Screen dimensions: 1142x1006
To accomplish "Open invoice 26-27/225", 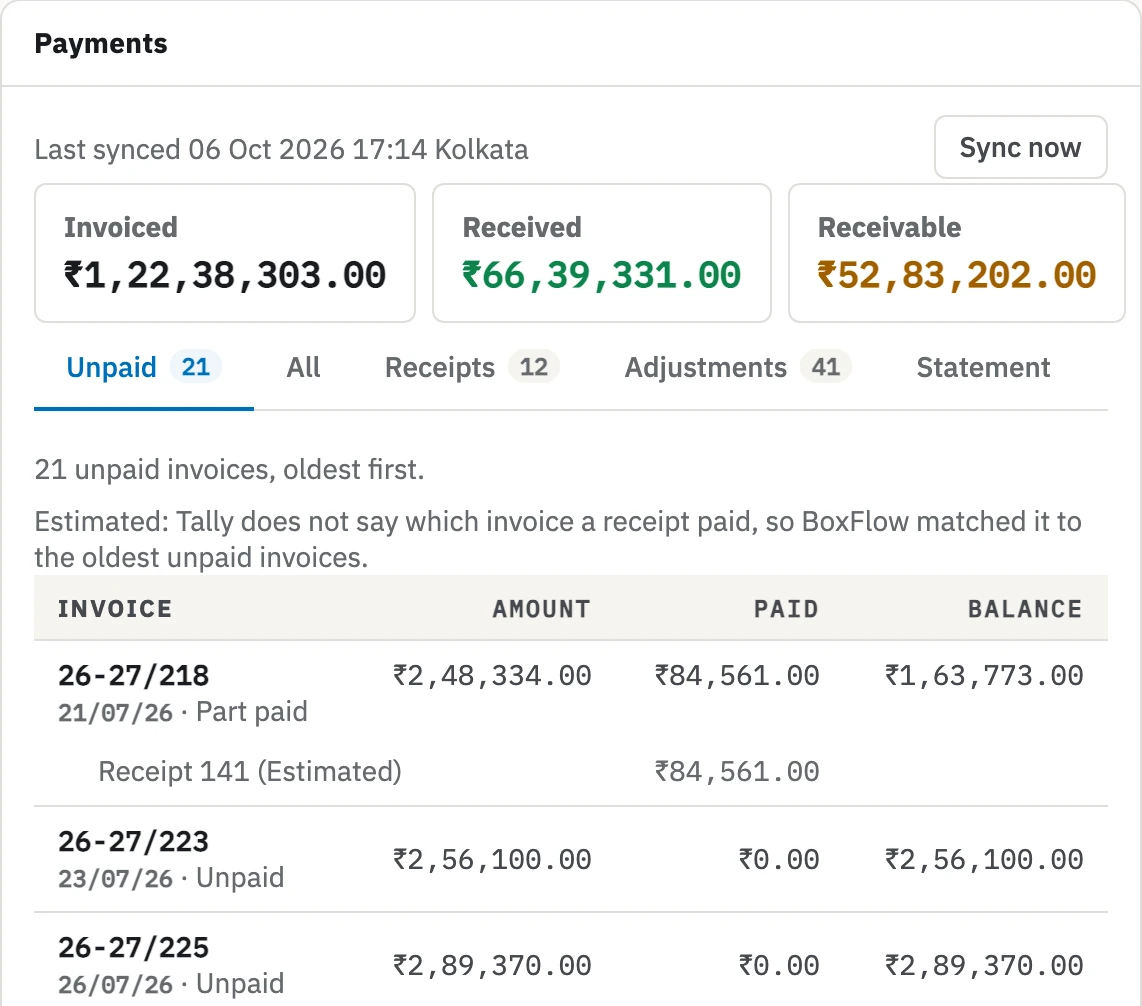I will pos(134,948).
